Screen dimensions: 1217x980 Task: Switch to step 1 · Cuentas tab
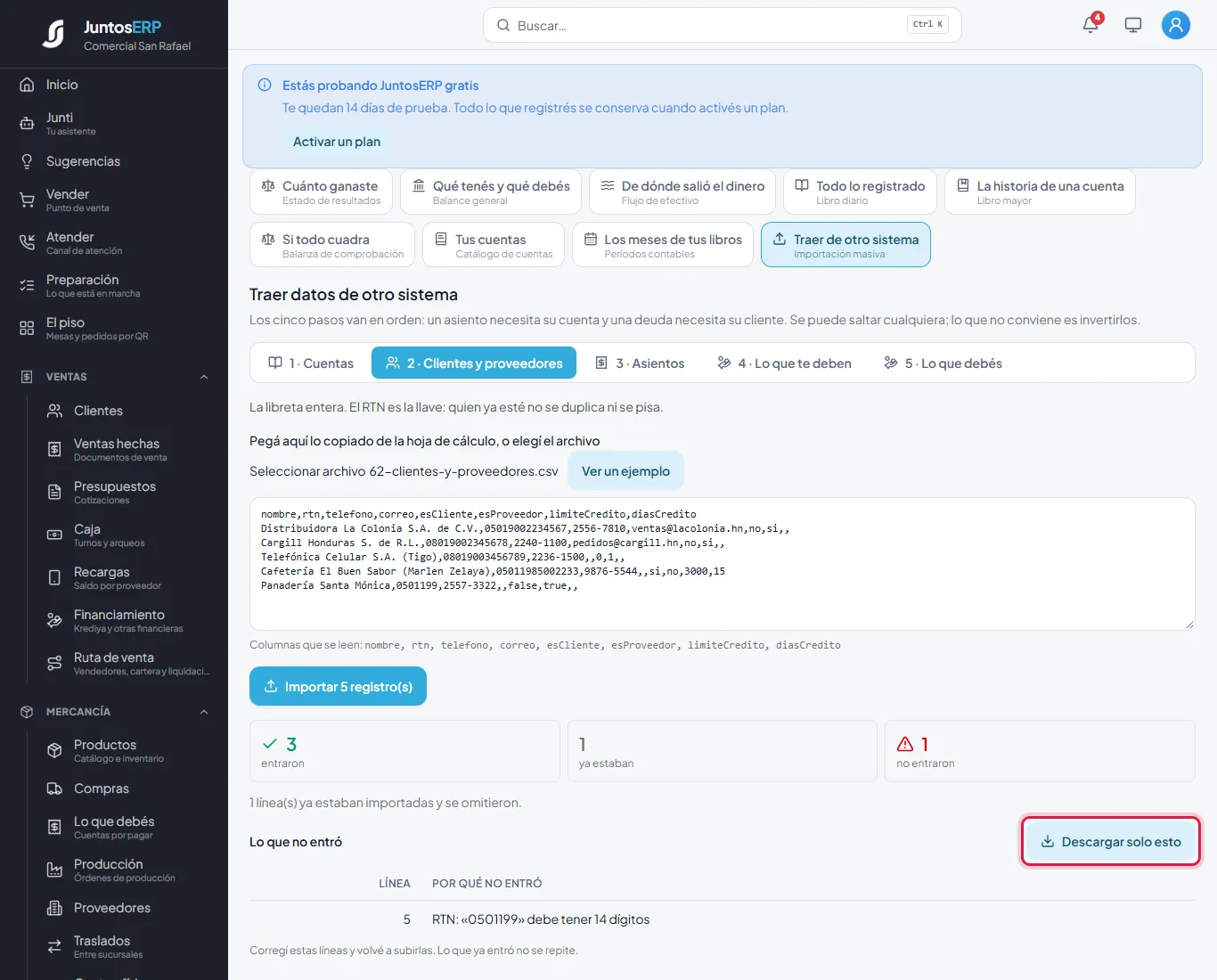click(x=311, y=363)
